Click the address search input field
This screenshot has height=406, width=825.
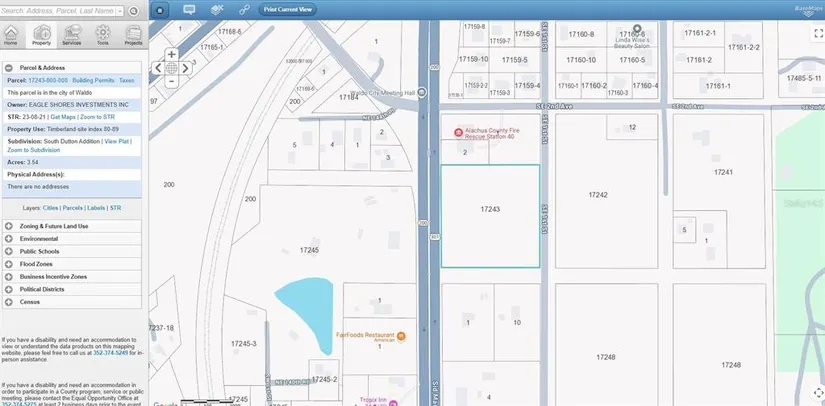60,9
